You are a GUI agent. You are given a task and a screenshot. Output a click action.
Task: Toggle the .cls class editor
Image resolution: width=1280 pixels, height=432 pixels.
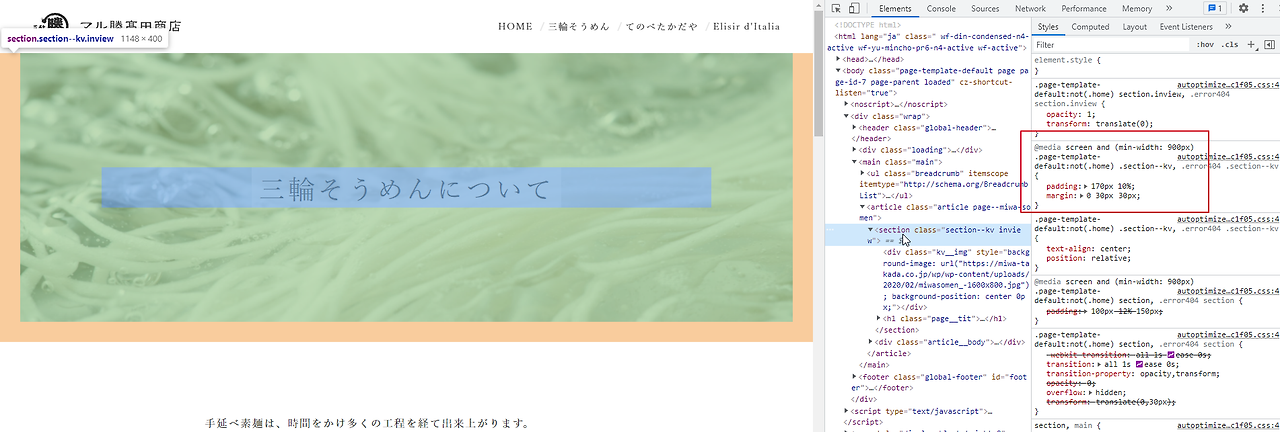1230,45
